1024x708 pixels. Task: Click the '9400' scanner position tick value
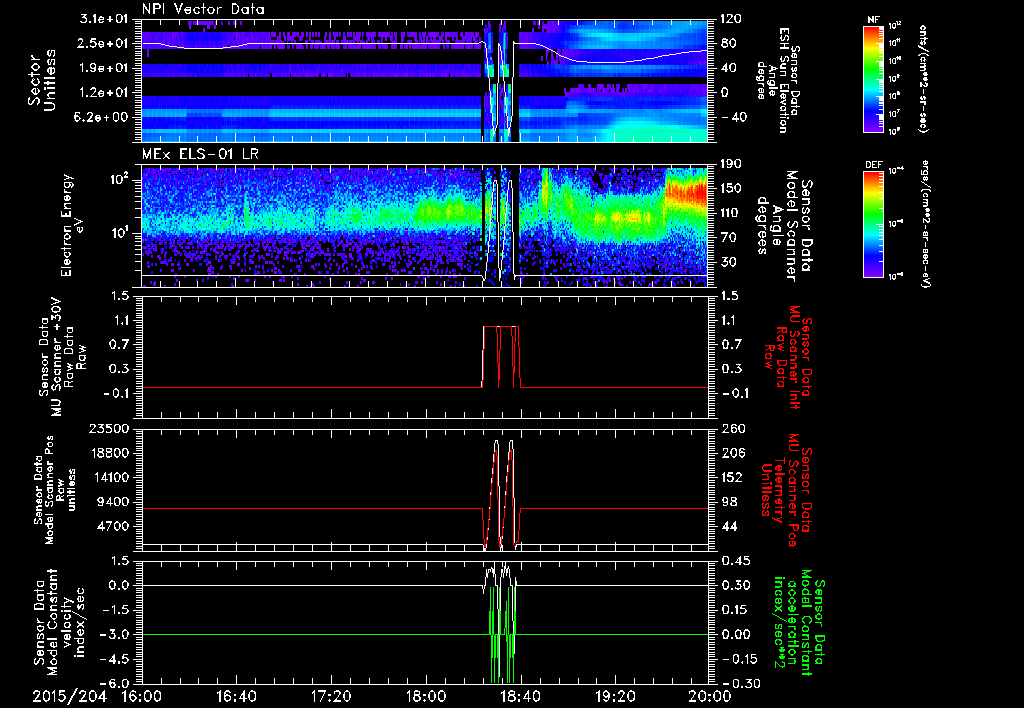114,502
